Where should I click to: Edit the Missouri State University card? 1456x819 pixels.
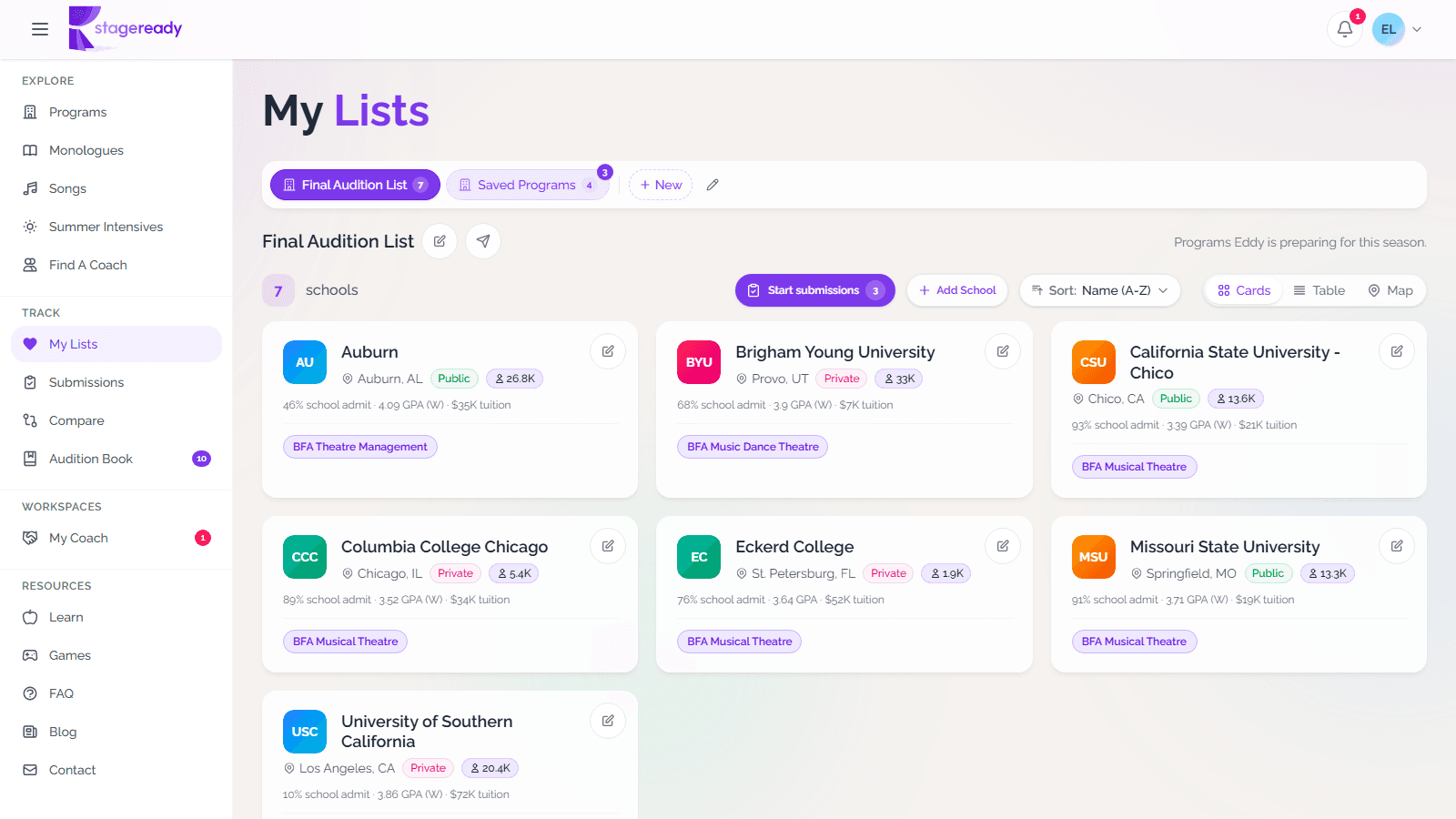(1397, 546)
